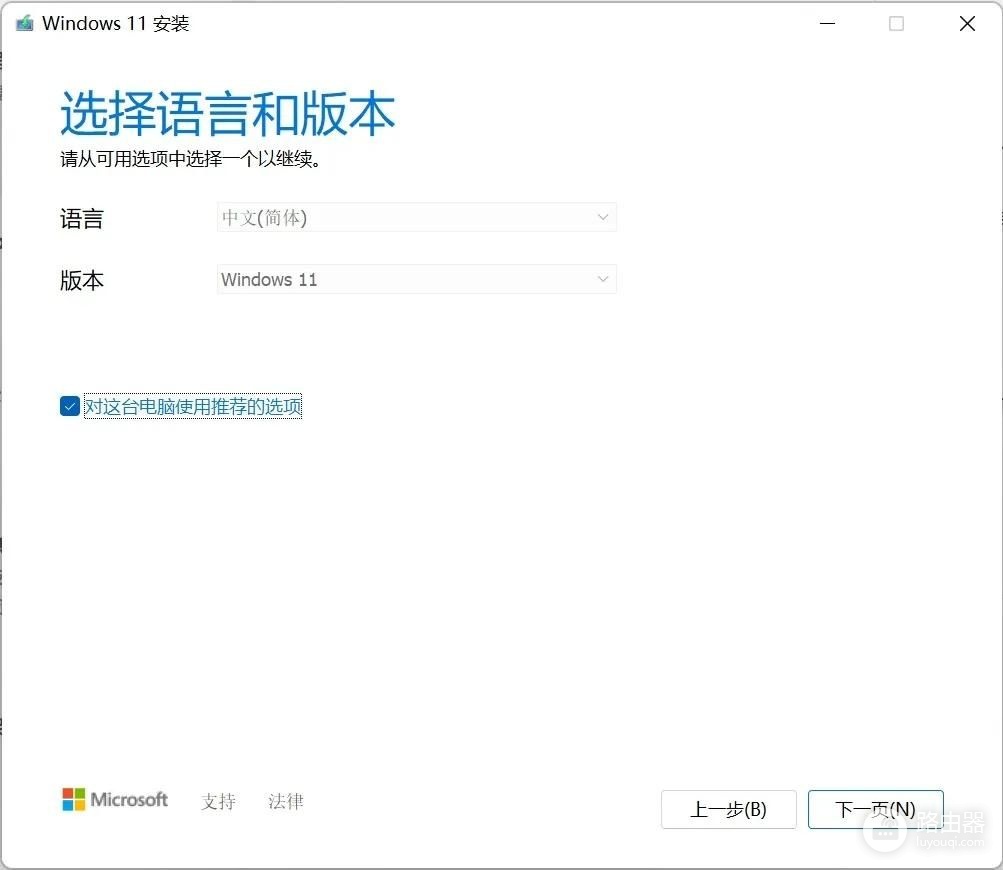
Task: Click the 对这台电脑使用推荐的选项 label text
Action: (193, 406)
